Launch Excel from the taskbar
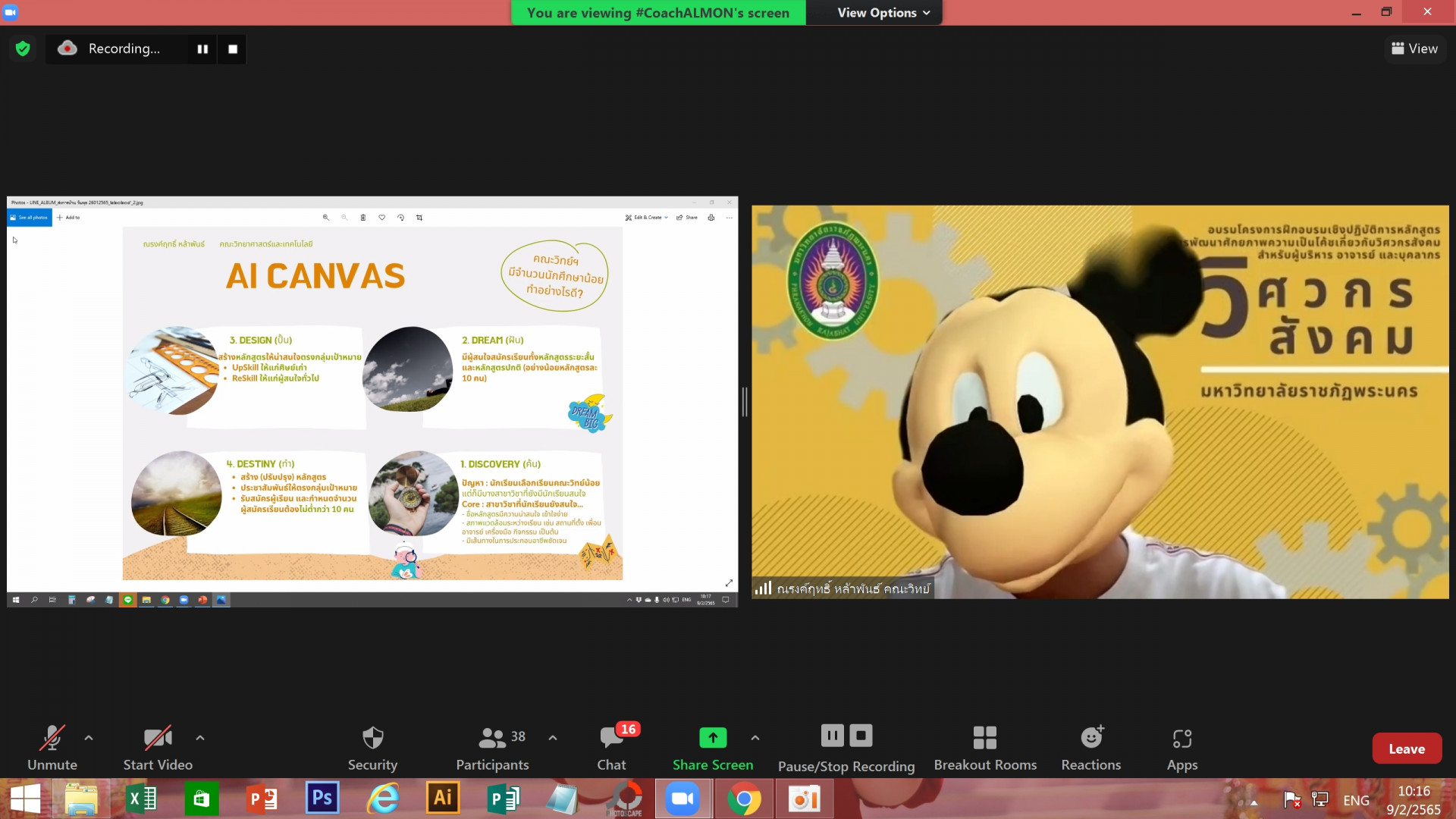 tap(142, 799)
